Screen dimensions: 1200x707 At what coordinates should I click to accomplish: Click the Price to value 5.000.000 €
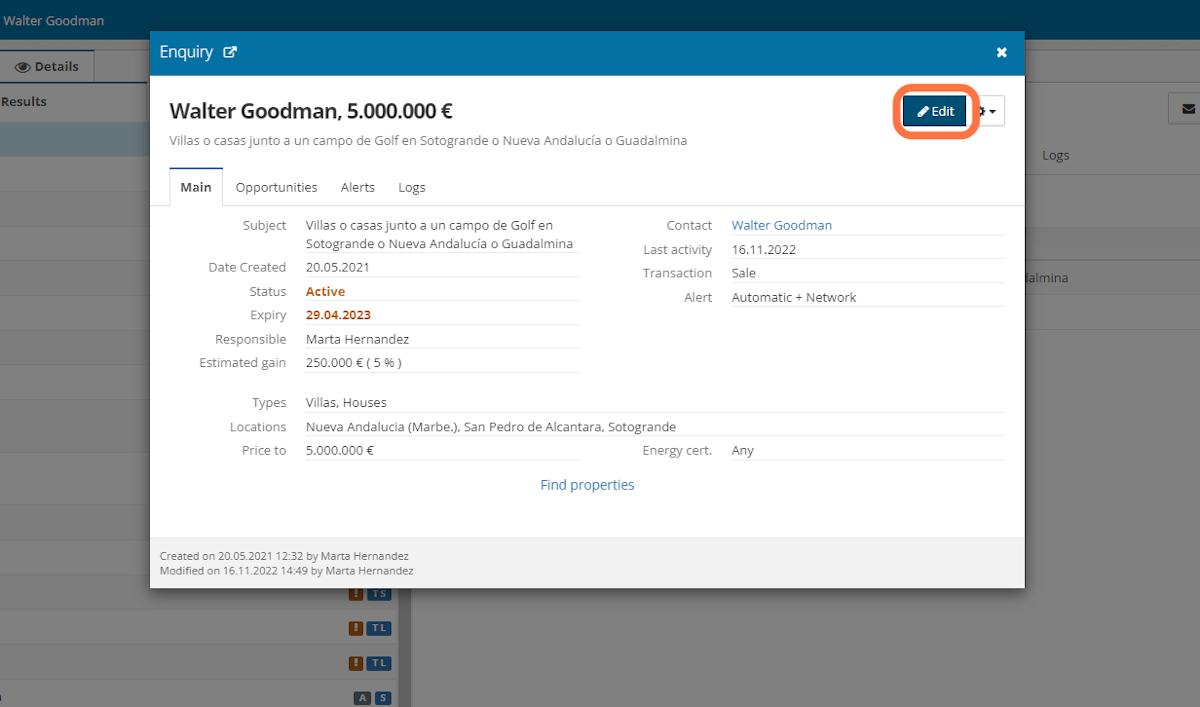(x=339, y=450)
